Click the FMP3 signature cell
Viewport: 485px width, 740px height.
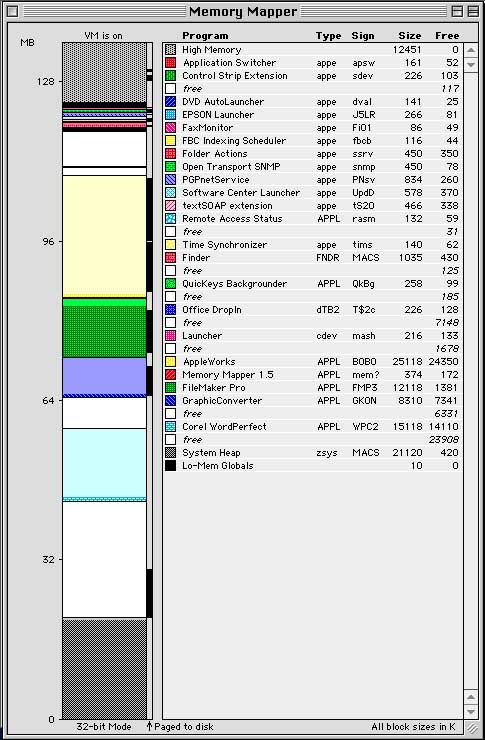pyautogui.click(x=365, y=388)
